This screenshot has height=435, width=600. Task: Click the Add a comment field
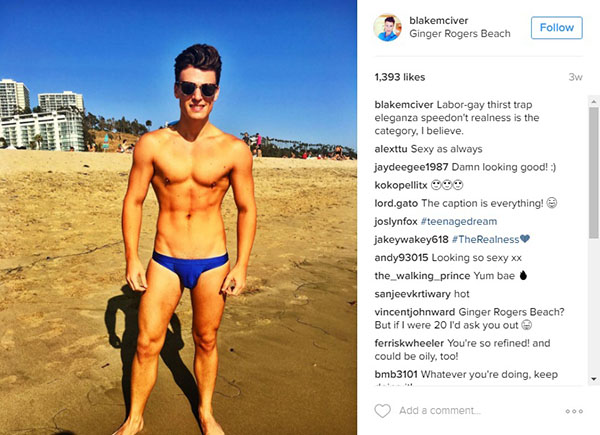tap(440, 411)
